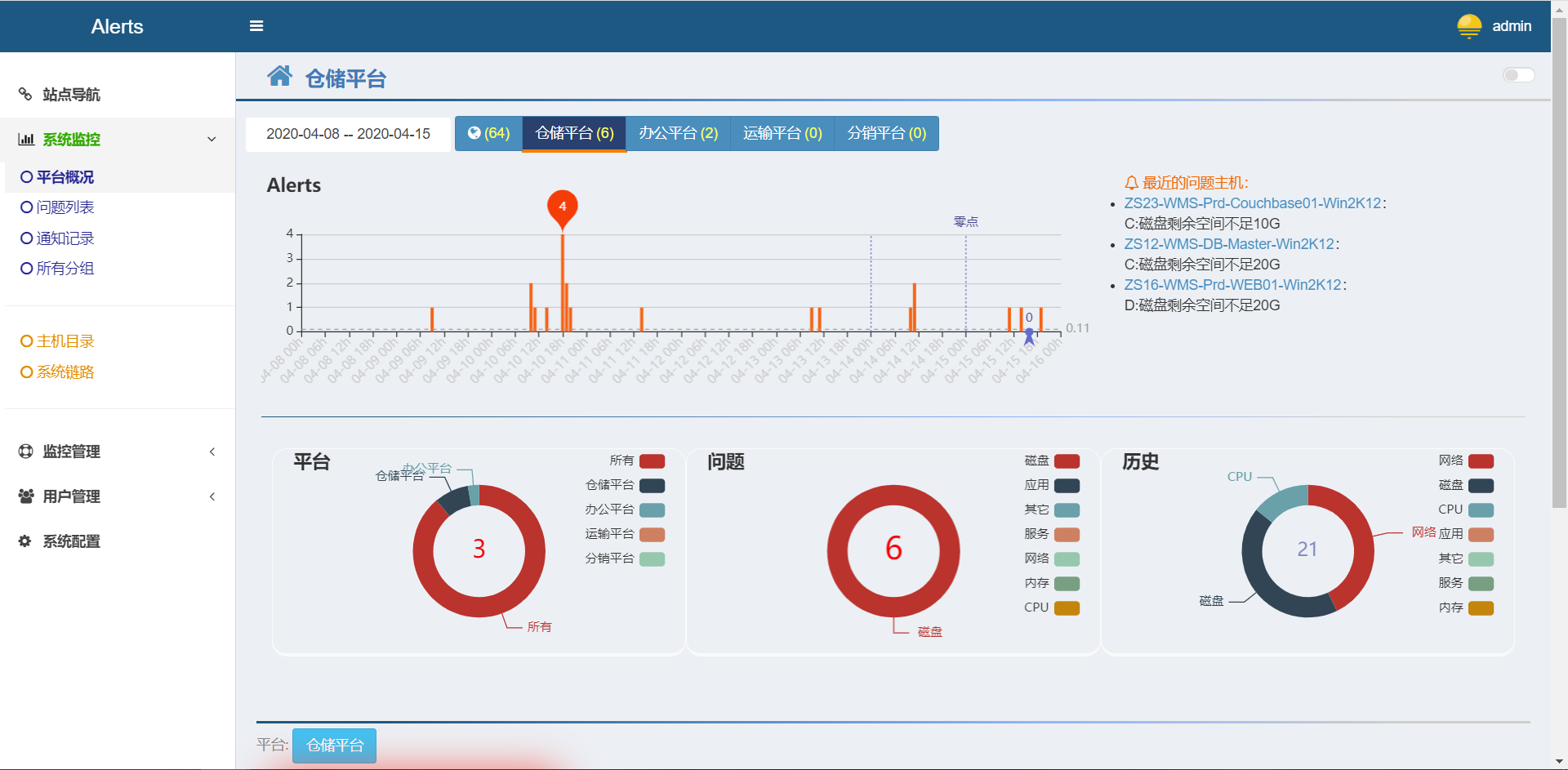Open host ZS16-WMS-Prd-WEB01-Win2K12 link
Viewport: 1568px width, 770px height.
pos(1233,285)
